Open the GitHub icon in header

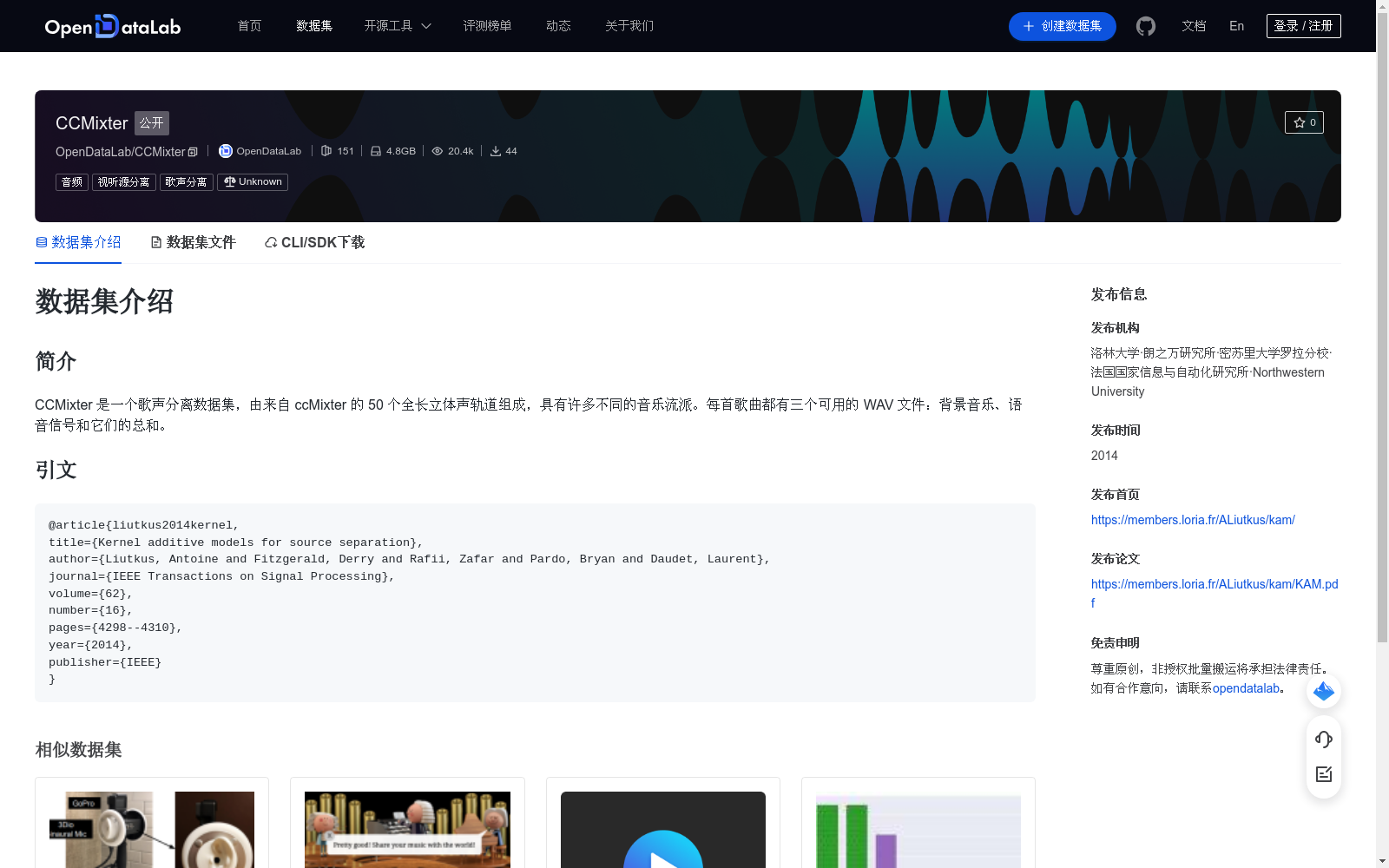[x=1146, y=26]
